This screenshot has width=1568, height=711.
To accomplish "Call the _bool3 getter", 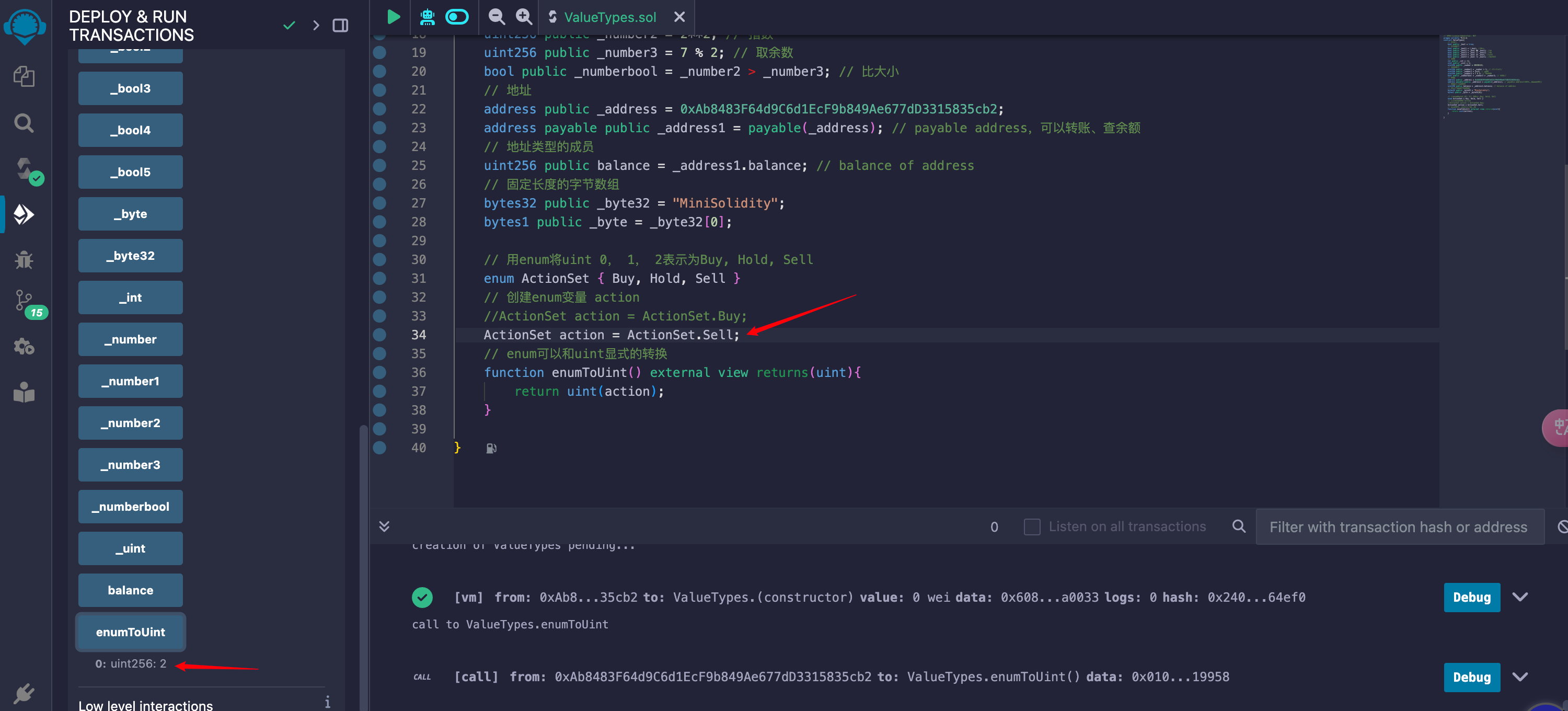I will [x=130, y=88].
